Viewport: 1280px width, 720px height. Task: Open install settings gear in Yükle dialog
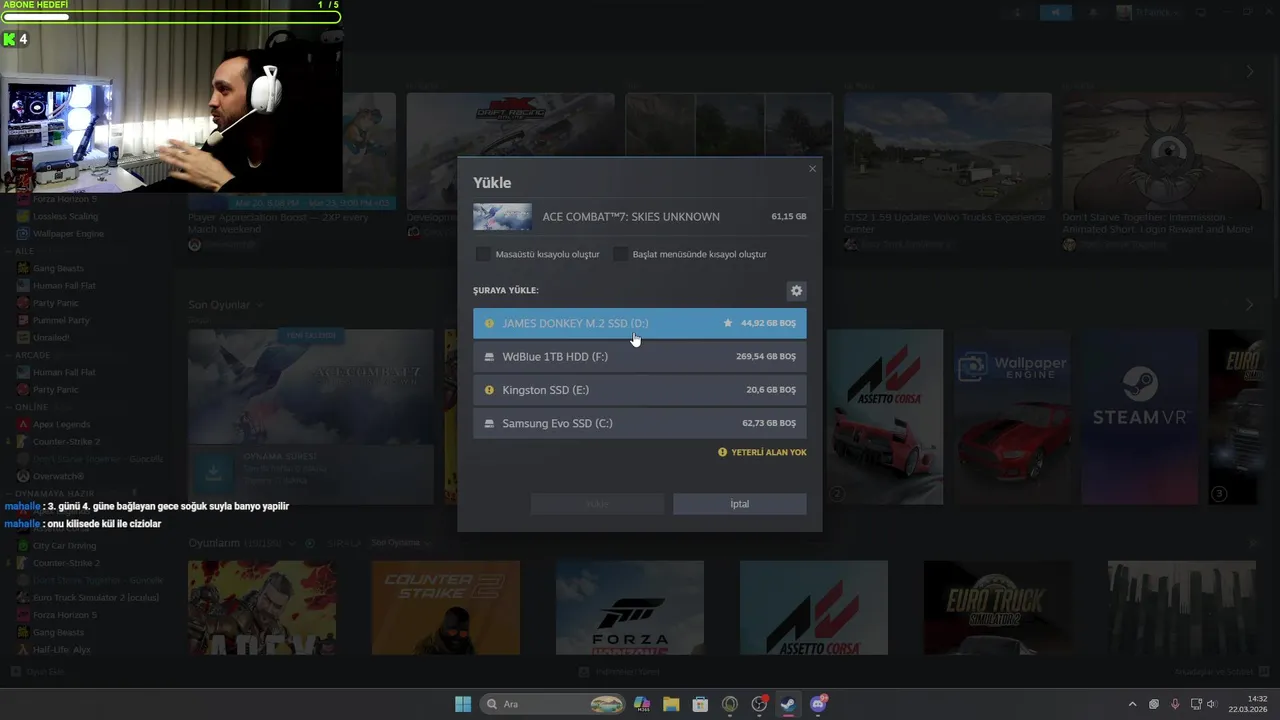pos(796,291)
